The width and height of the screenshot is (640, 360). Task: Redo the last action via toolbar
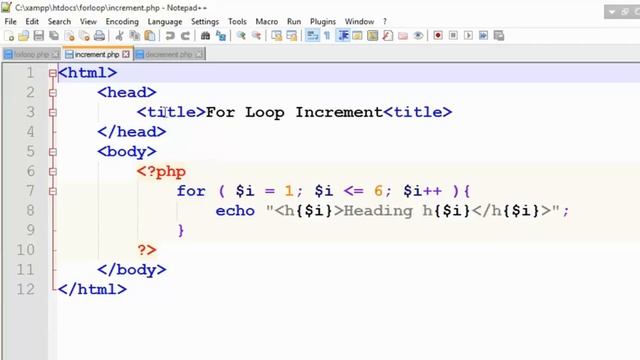[x=185, y=36]
